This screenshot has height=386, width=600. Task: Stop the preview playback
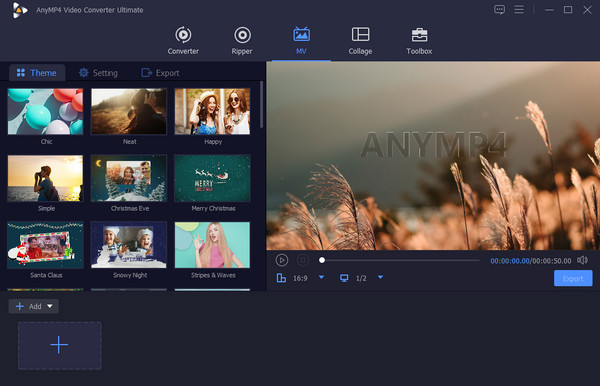point(303,261)
